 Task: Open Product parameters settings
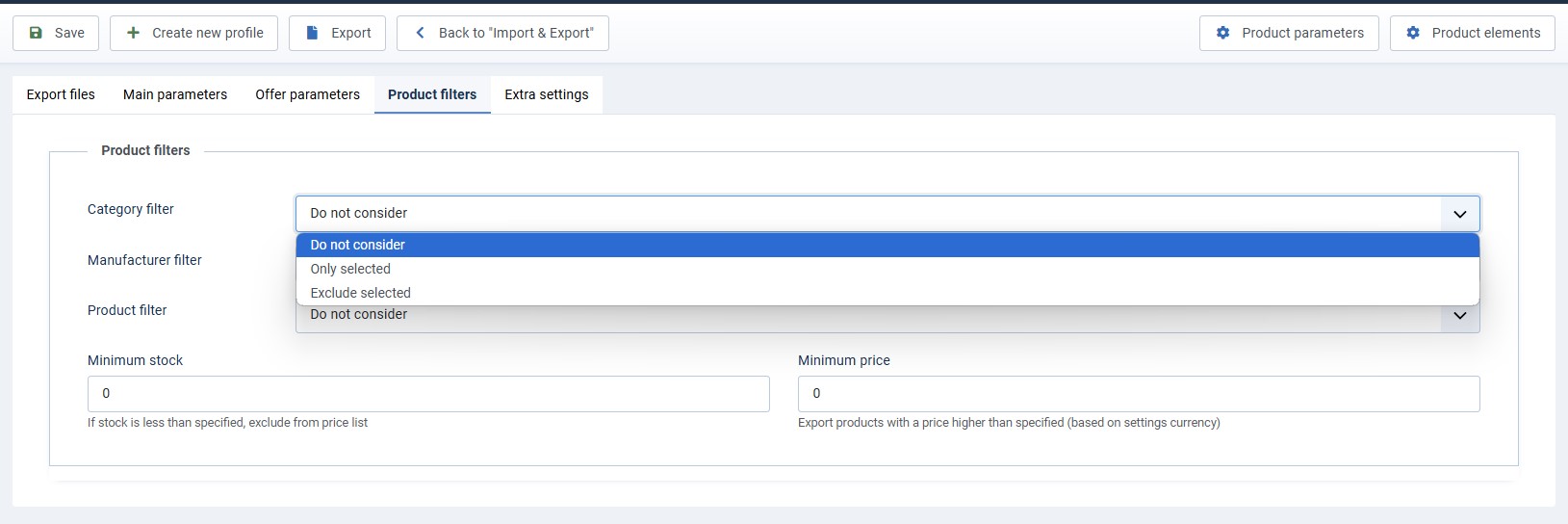coord(1289,33)
